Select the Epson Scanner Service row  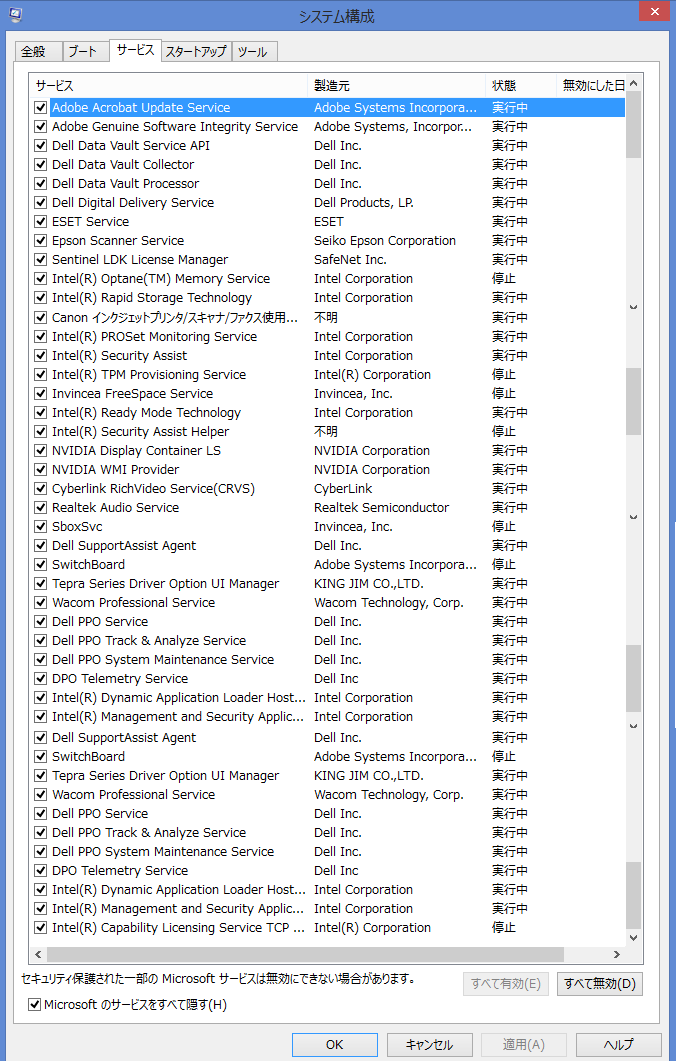click(328, 240)
